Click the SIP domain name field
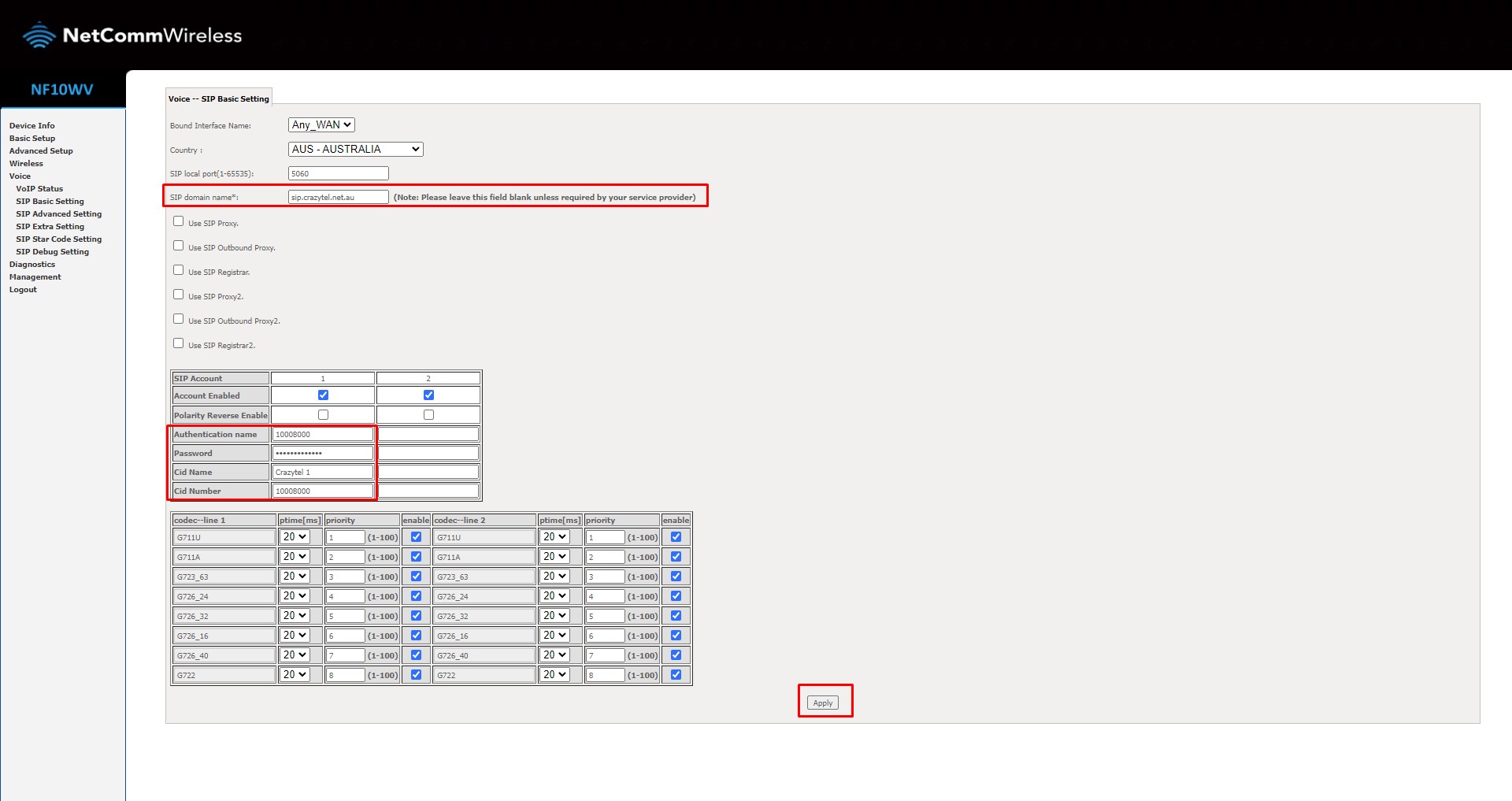Image resolution: width=1512 pixels, height=801 pixels. [339, 197]
